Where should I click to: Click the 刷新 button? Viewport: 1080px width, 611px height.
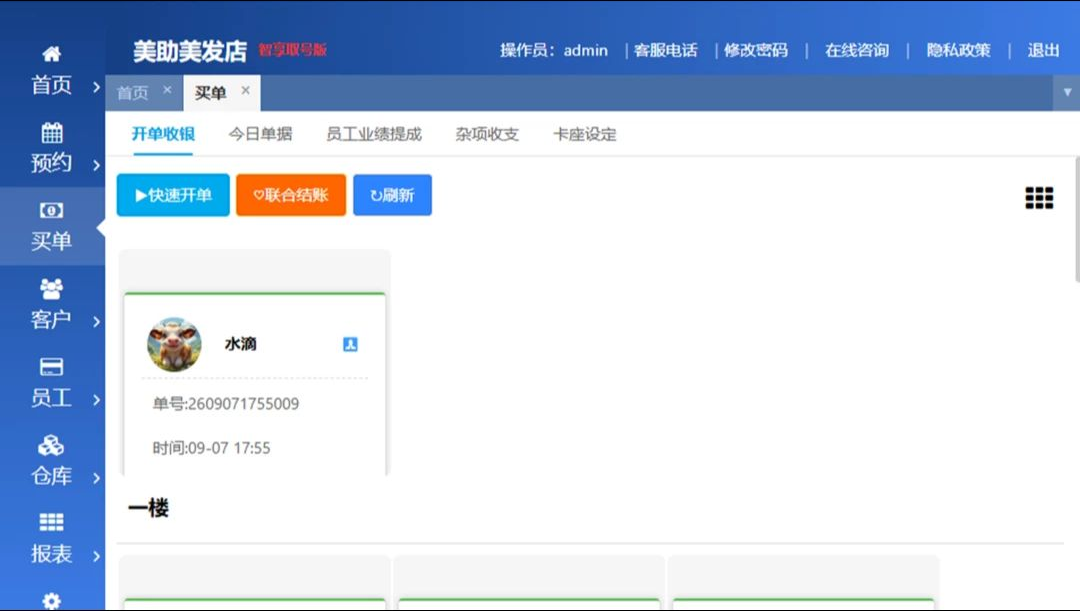tap(393, 195)
